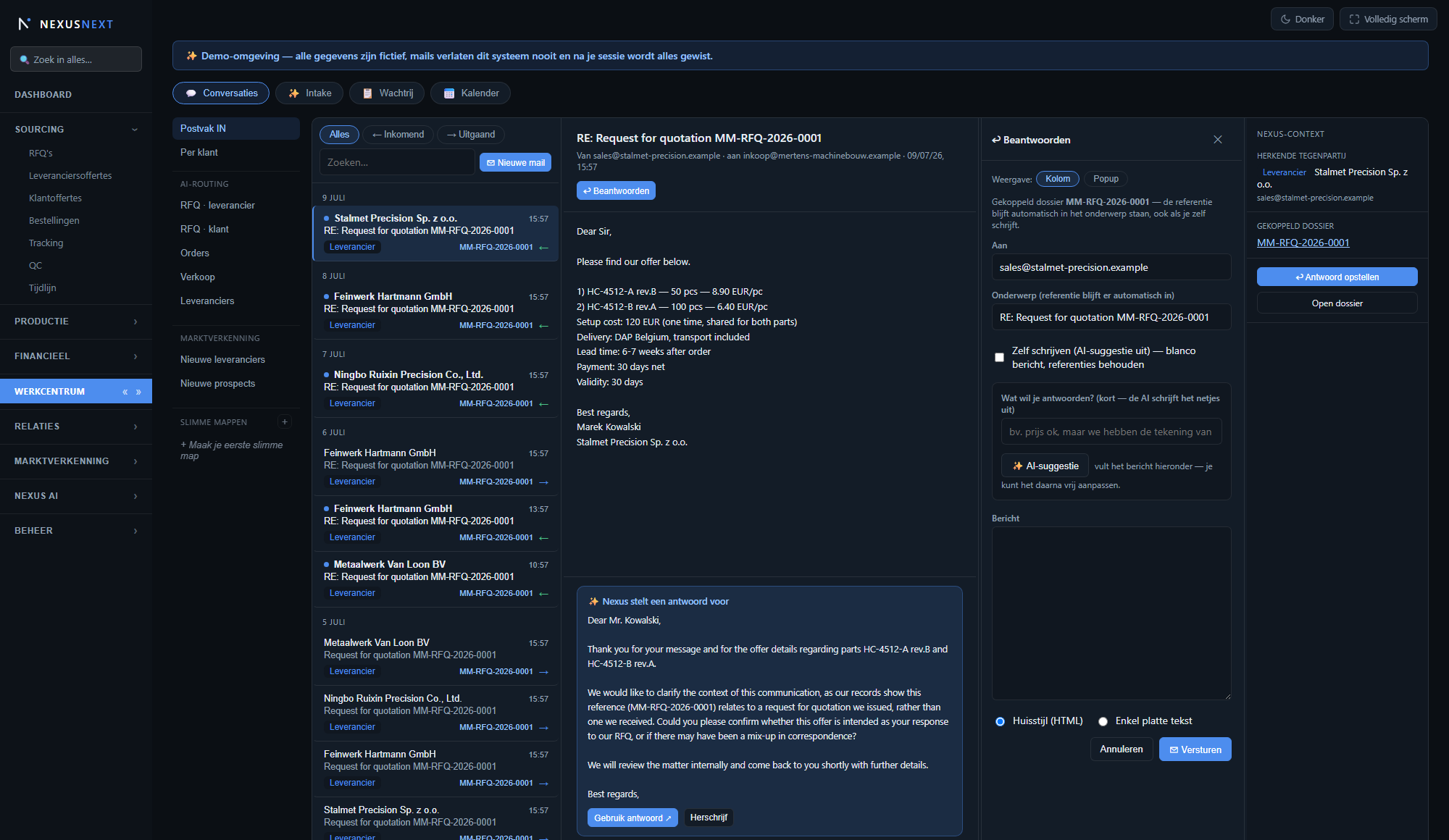Viewport: 1449px width, 840px height.
Task: Add a slimme map with plus icon
Action: [285, 422]
